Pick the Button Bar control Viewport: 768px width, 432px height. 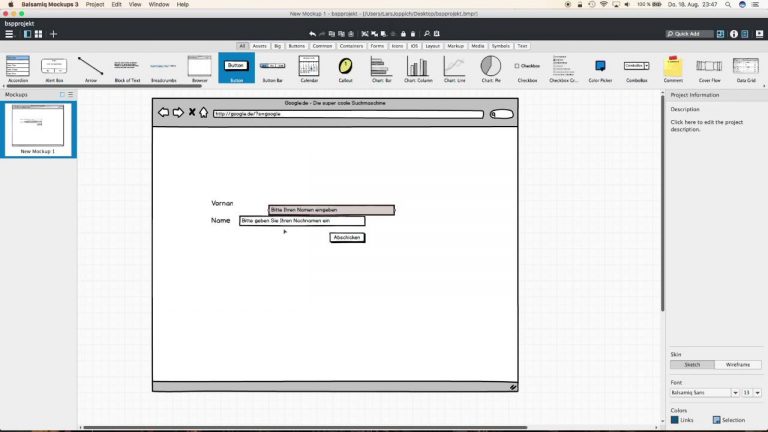(273, 69)
